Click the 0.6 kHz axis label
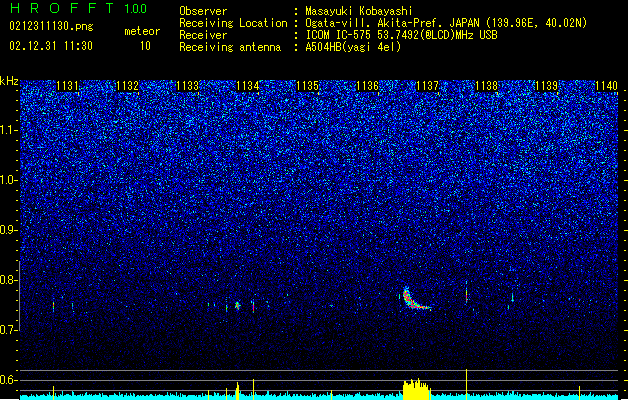 (x=9, y=380)
